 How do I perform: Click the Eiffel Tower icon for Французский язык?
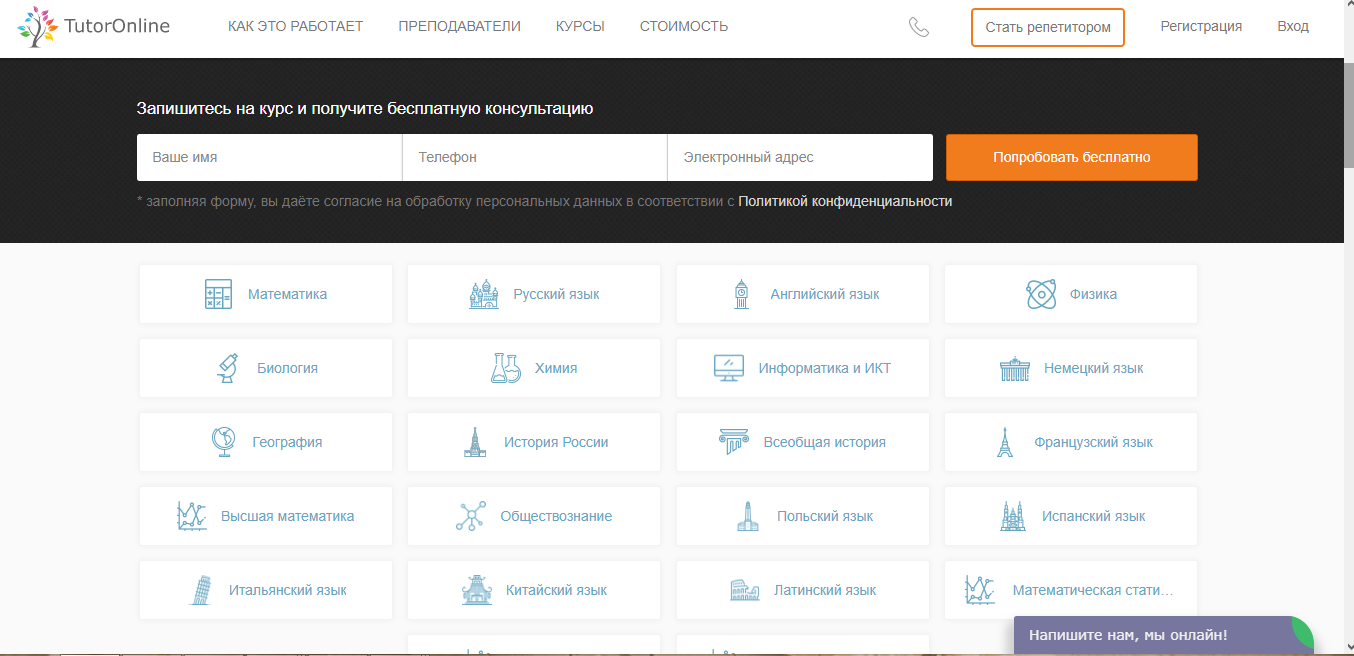tap(1005, 442)
